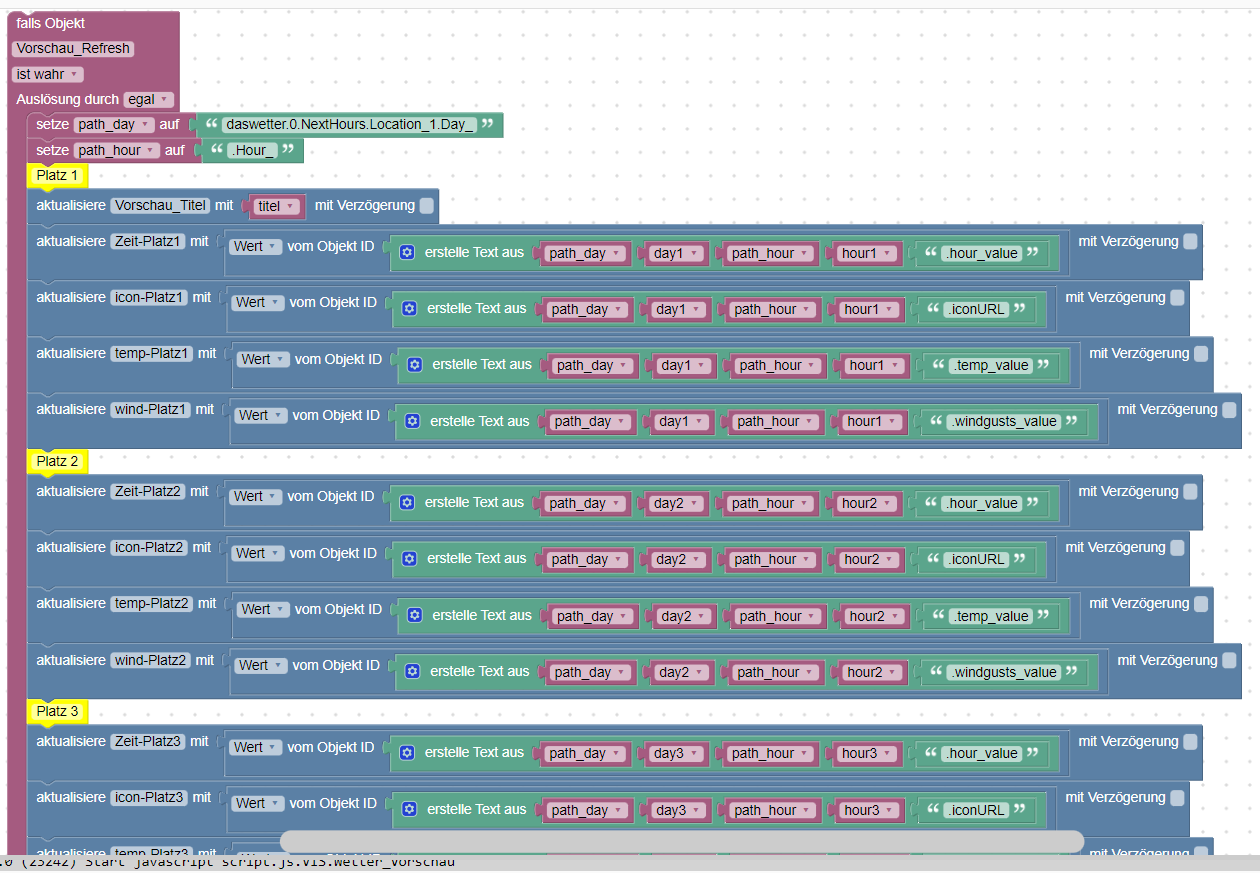The image size is (1260, 873).
Task: Enable 'mit Verzögerung' for Vorschau_Titel row
Action: click(x=427, y=206)
